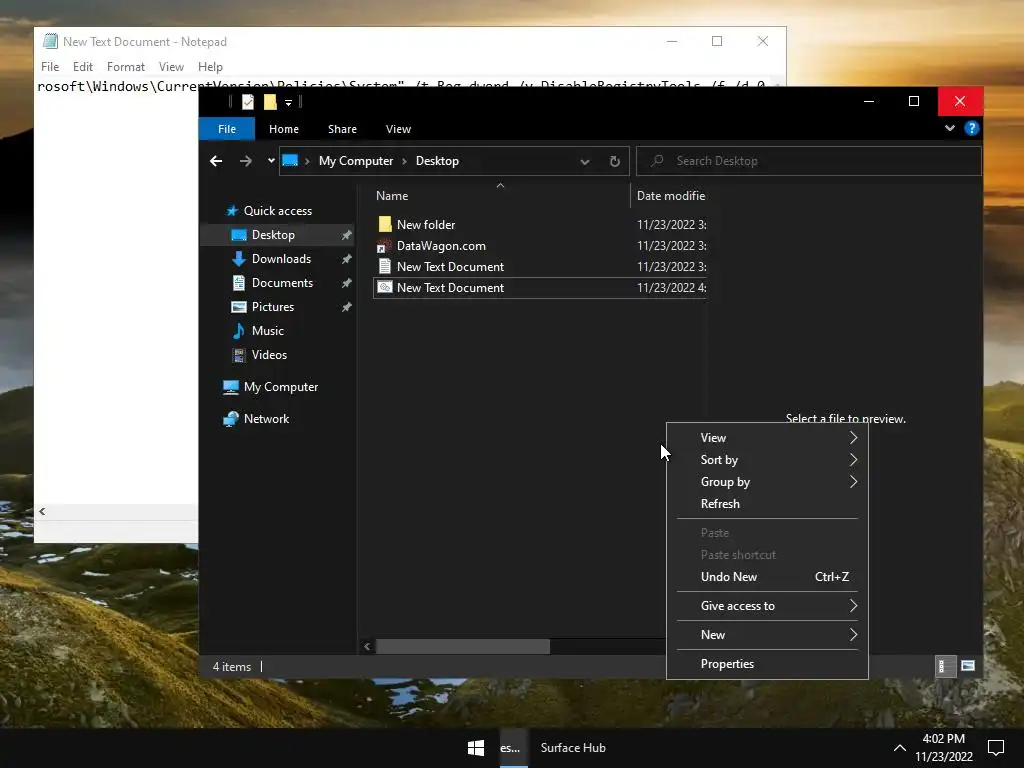Select Network in the navigation pane
This screenshot has width=1024, height=768.
tap(266, 419)
